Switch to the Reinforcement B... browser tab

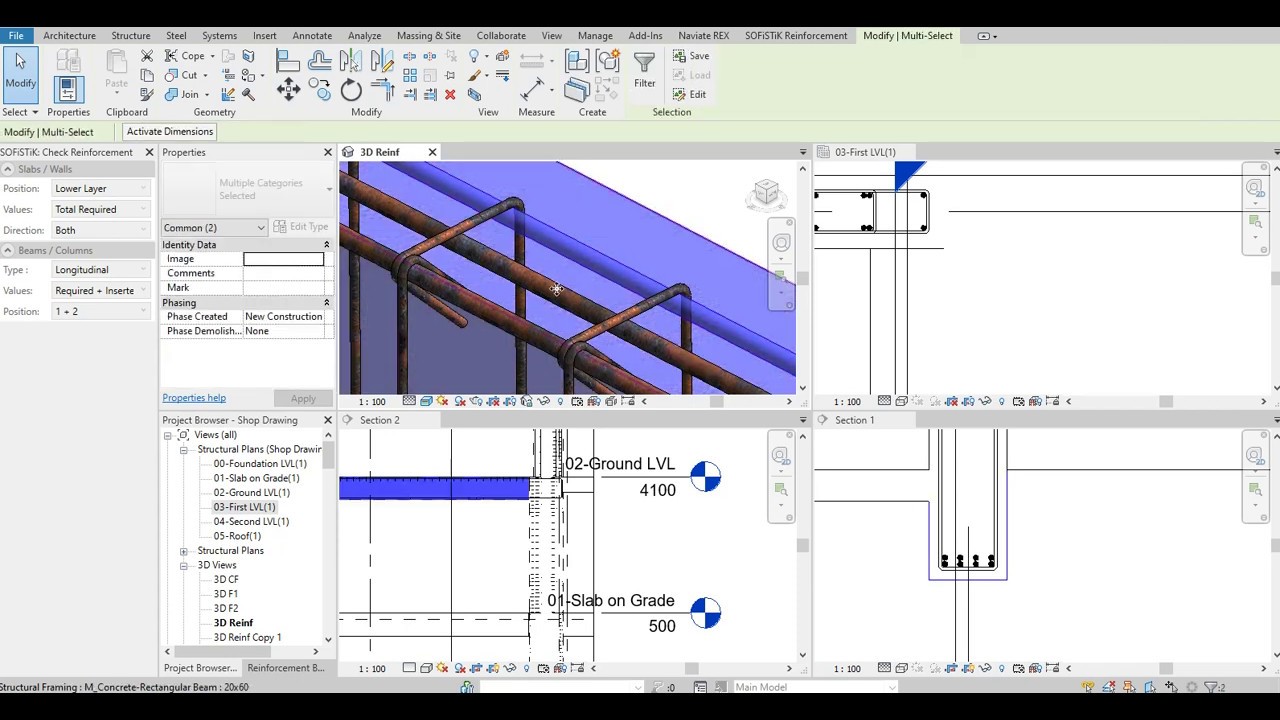pos(285,668)
